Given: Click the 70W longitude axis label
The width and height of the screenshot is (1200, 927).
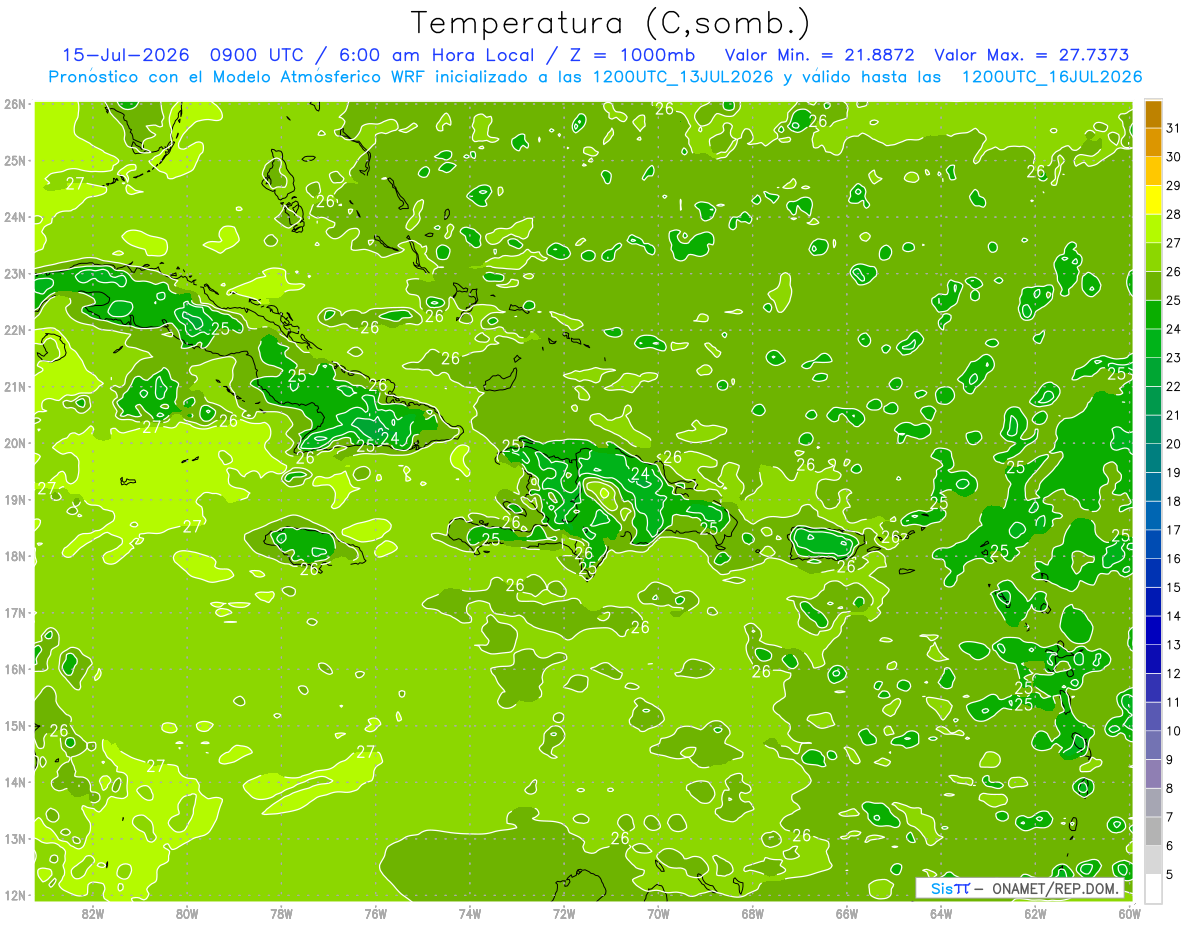Looking at the screenshot, I should tap(658, 913).
